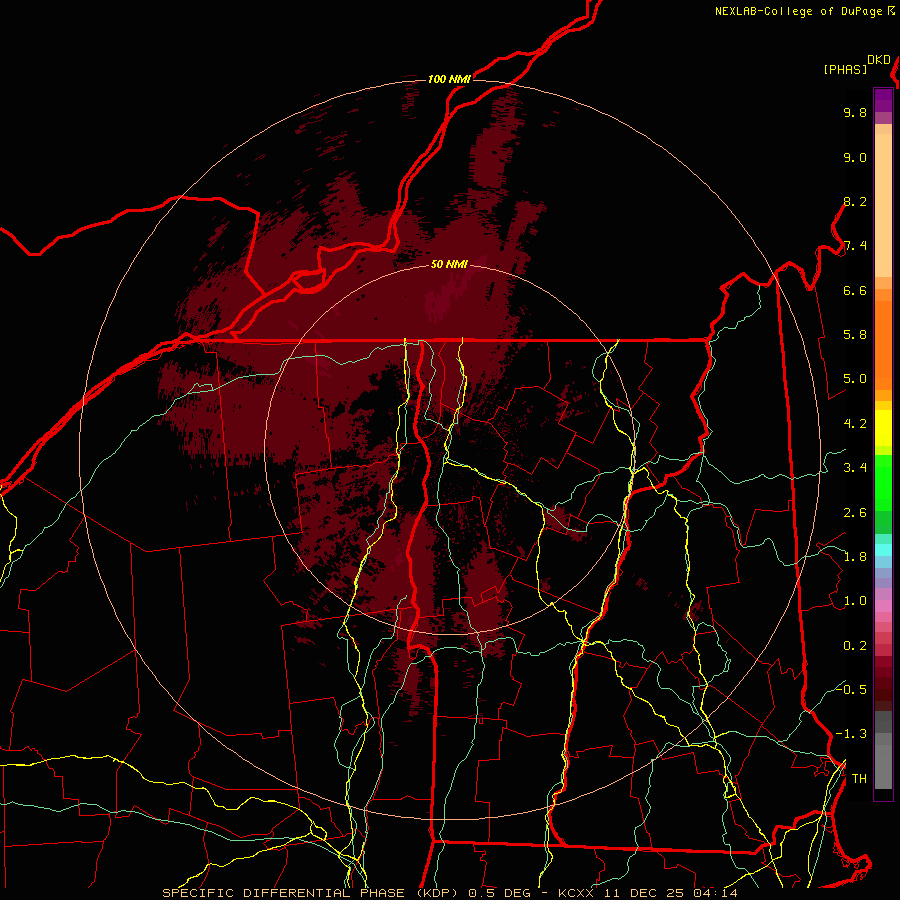
Task: Click the orange segment of color bar
Action: (883, 346)
